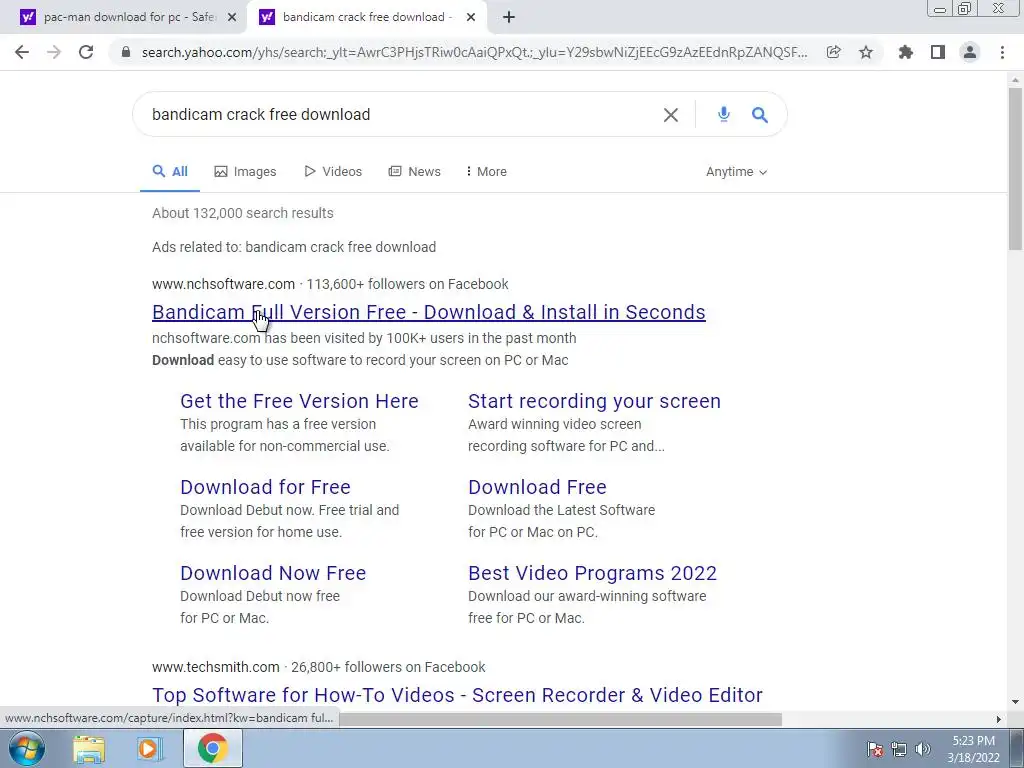This screenshot has height=768, width=1024.
Task: Click the horizontal scrollbar thumb
Action: pyautogui.click(x=560, y=719)
